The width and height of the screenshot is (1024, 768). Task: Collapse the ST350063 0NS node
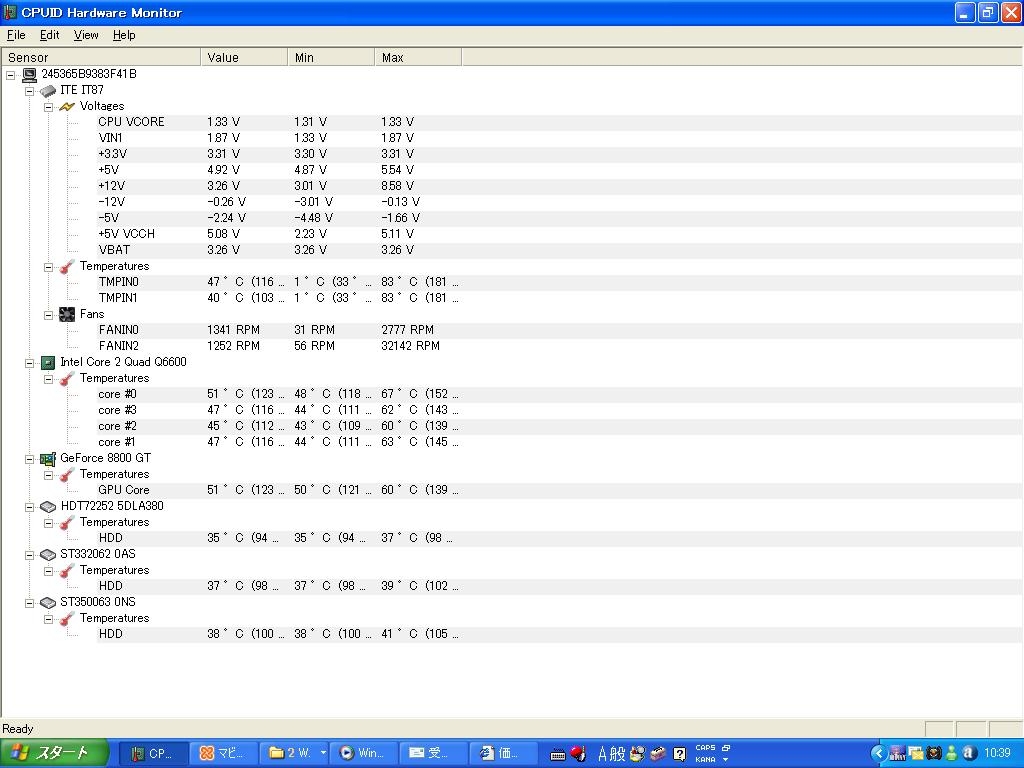[29, 603]
